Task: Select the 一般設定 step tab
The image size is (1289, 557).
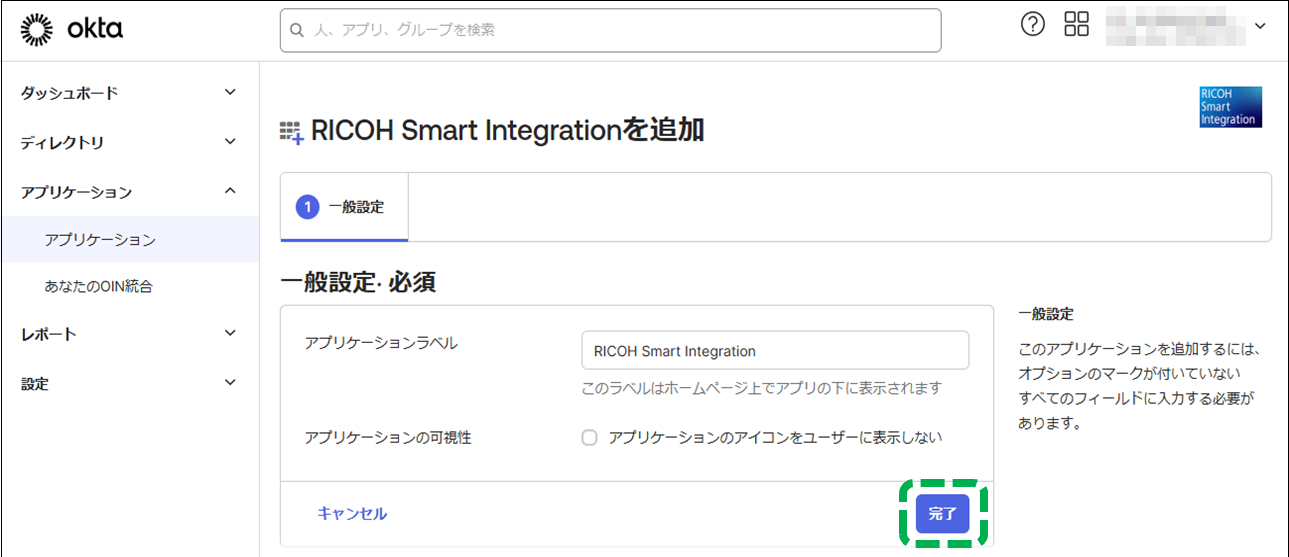Action: (x=344, y=207)
